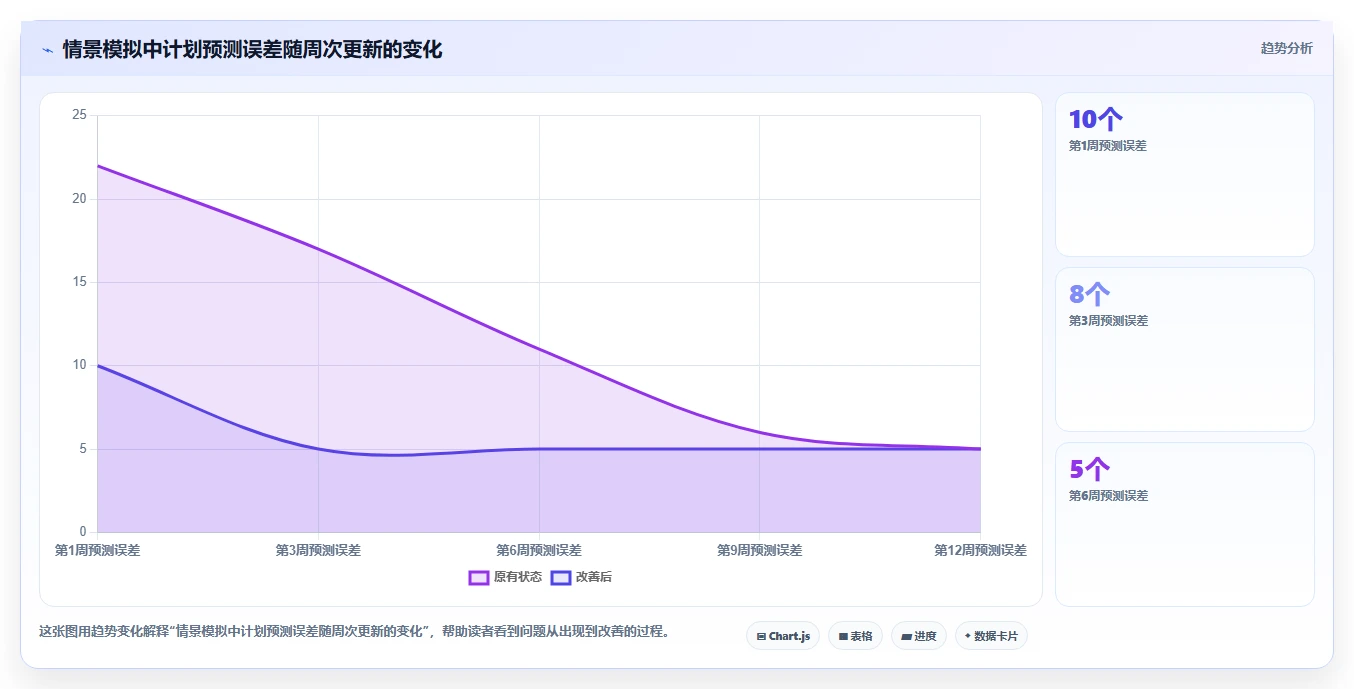Click the y-axis value 20
This screenshot has height=689, width=1354.
click(x=80, y=199)
